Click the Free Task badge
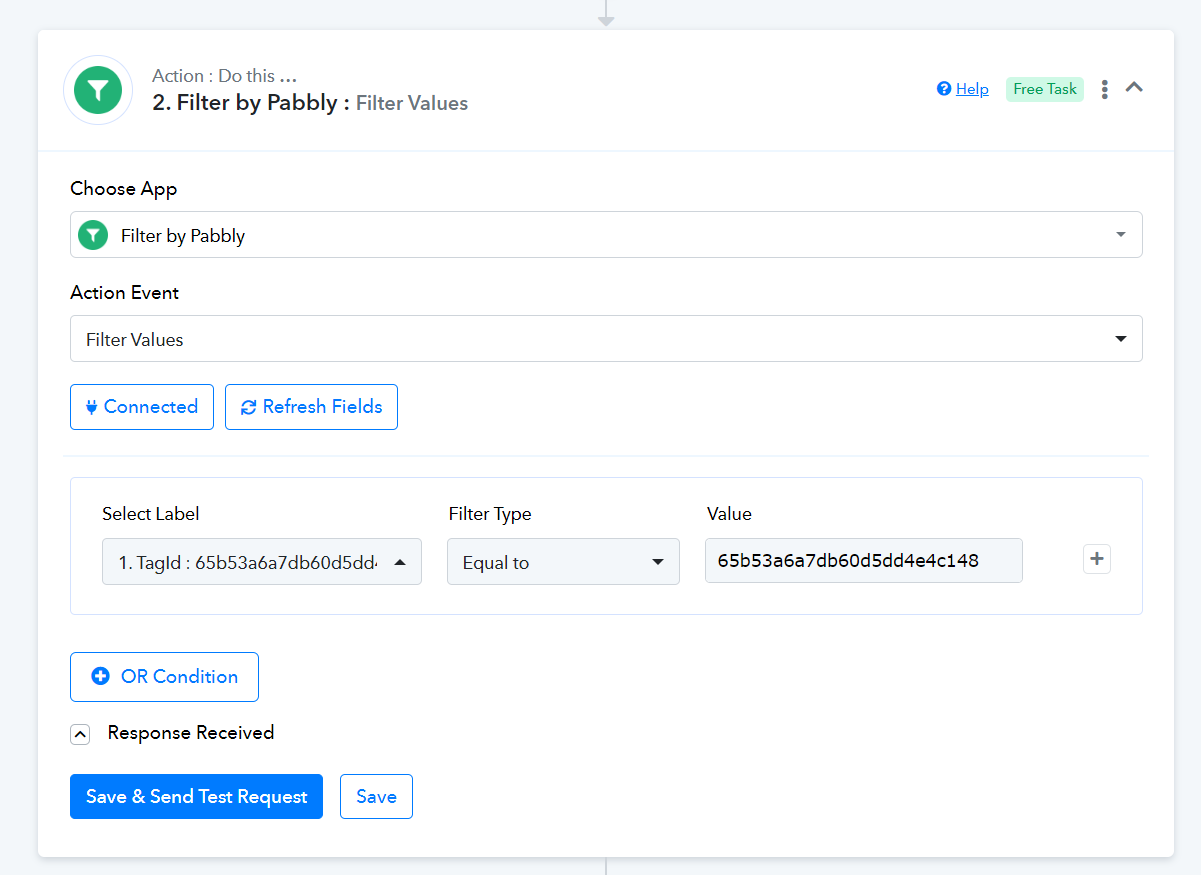Screen dimensions: 1201x875 click(x=1044, y=89)
